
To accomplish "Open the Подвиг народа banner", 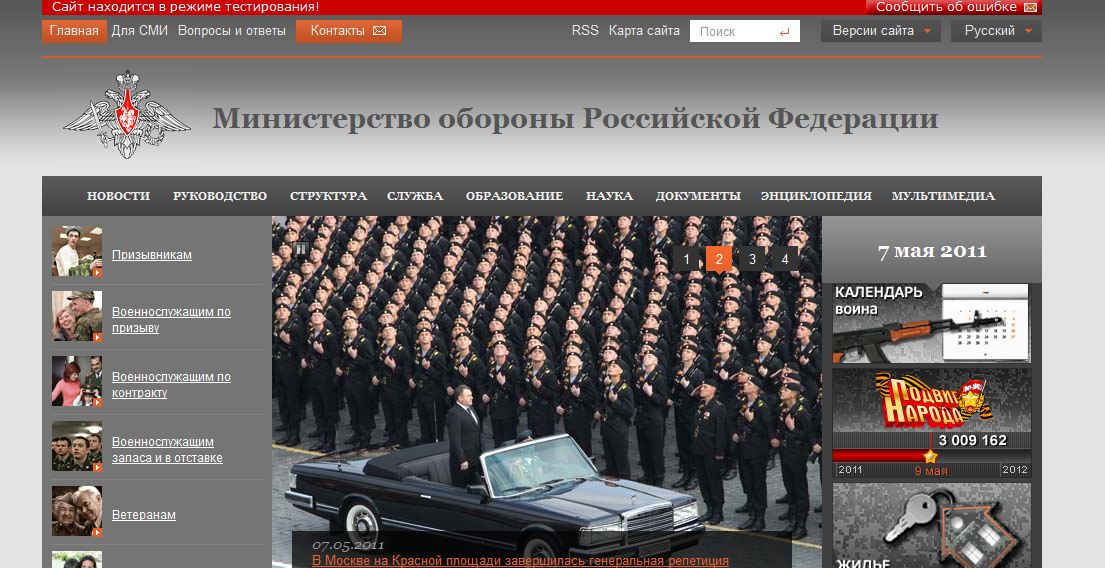I will pos(932,423).
